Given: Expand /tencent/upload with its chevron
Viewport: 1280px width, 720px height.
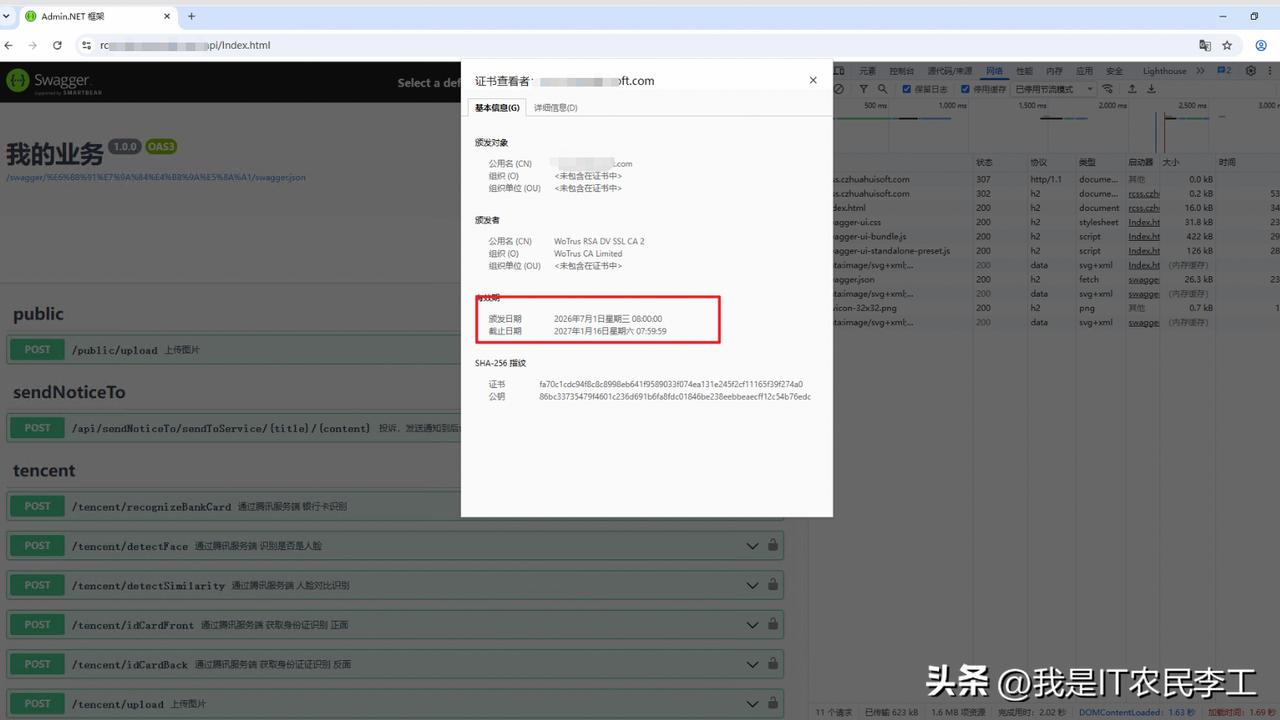Looking at the screenshot, I should pos(753,703).
